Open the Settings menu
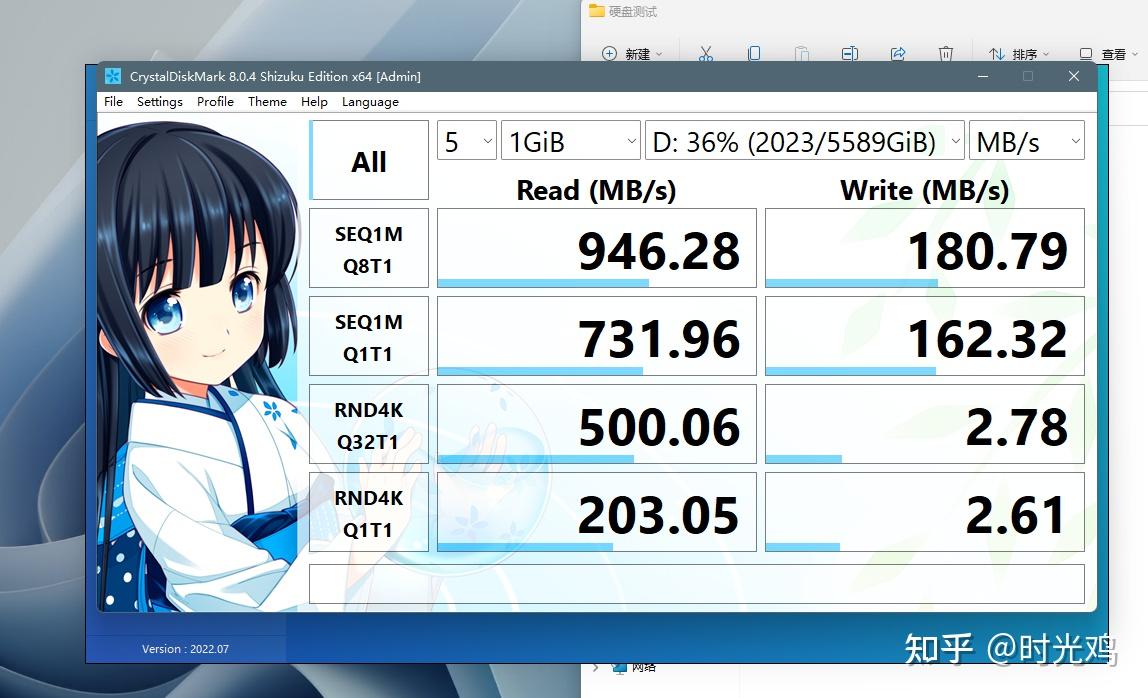 coord(159,101)
